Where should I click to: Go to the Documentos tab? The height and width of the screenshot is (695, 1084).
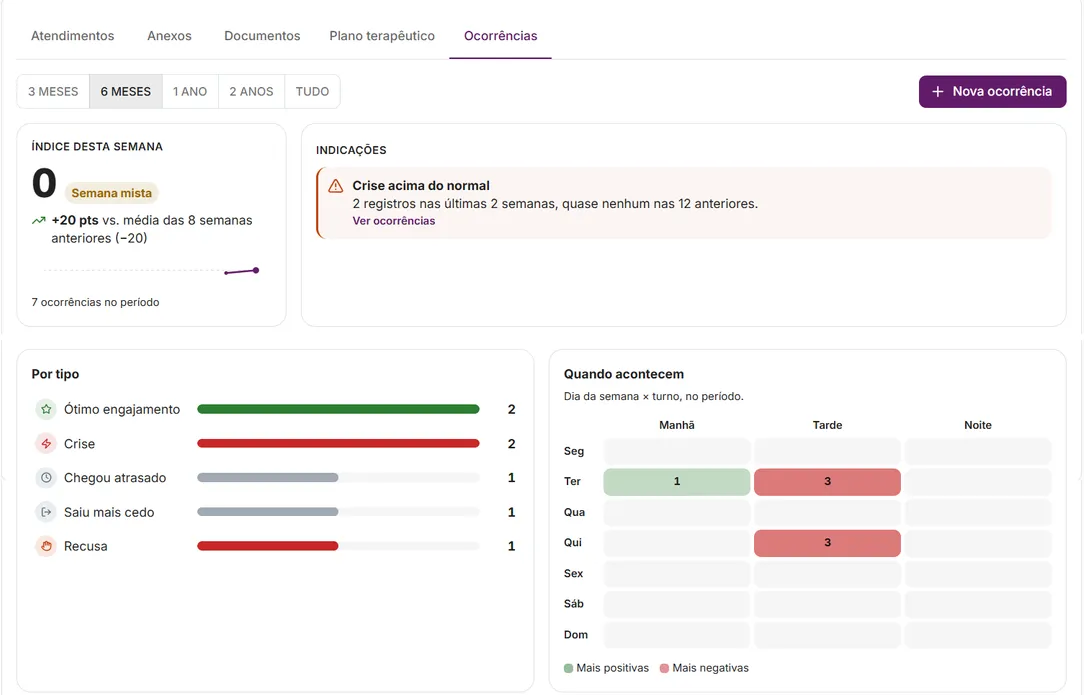[x=262, y=36]
